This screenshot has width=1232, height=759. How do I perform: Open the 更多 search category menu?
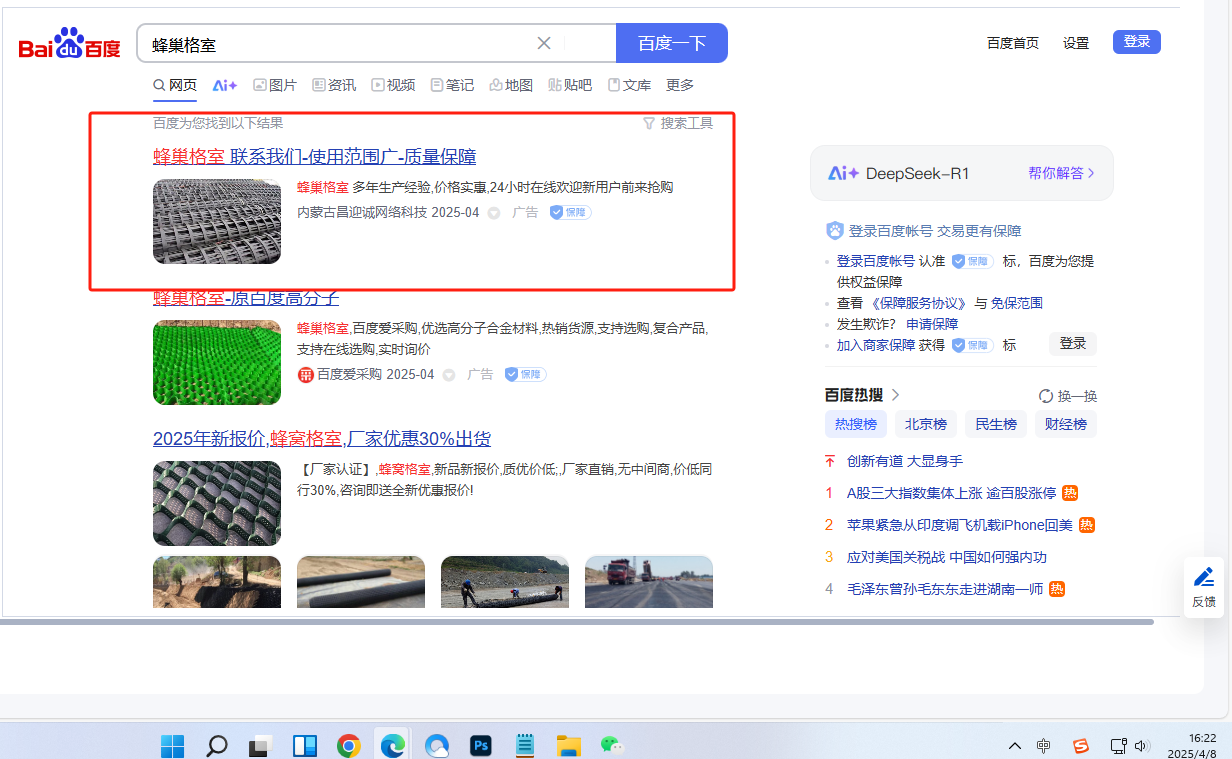(680, 85)
